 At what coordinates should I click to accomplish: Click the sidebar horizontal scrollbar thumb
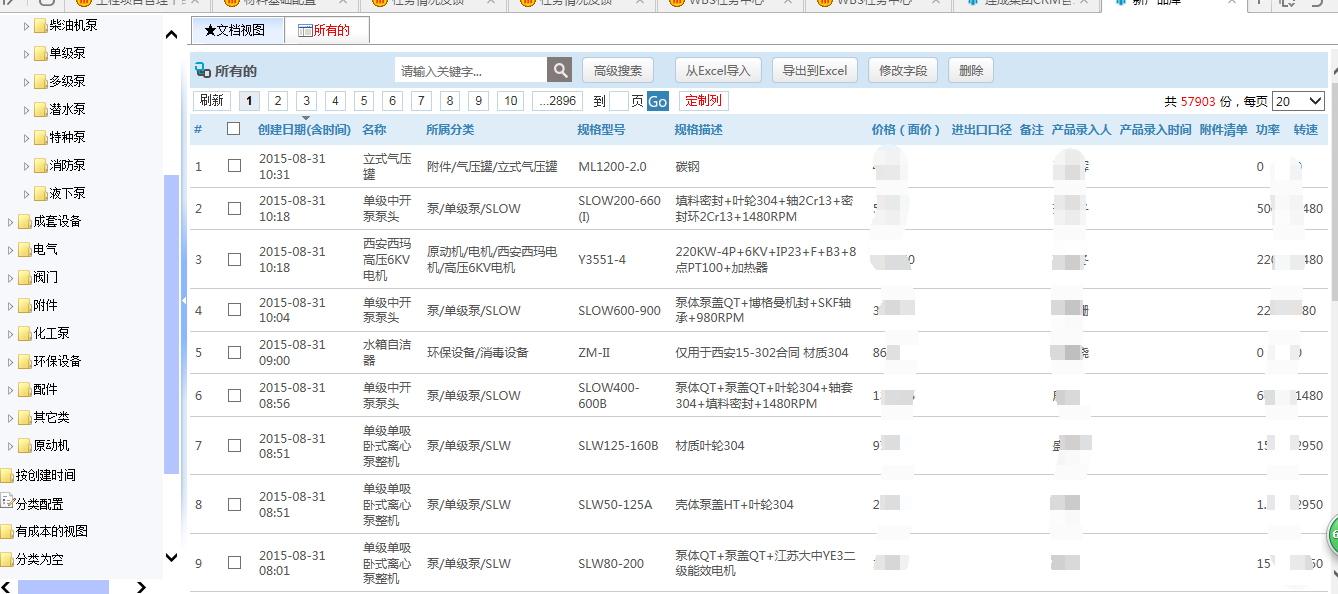pos(64,587)
